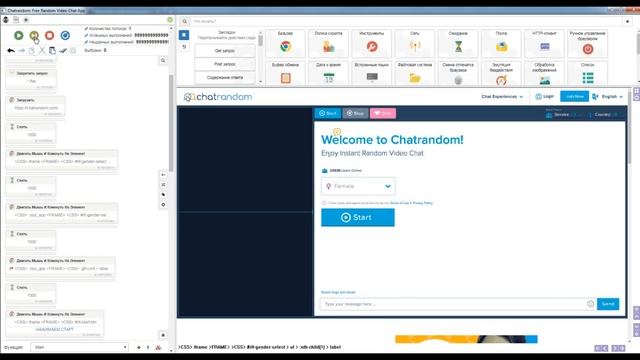Click the script panel vertical scrollbar
Screen dimensions: 640x360
tap(171, 122)
